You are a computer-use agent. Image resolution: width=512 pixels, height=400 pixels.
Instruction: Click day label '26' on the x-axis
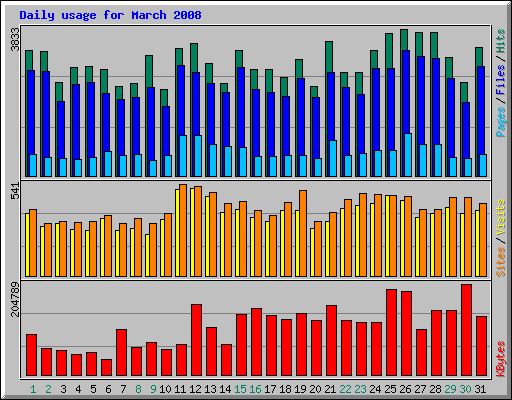405,389
